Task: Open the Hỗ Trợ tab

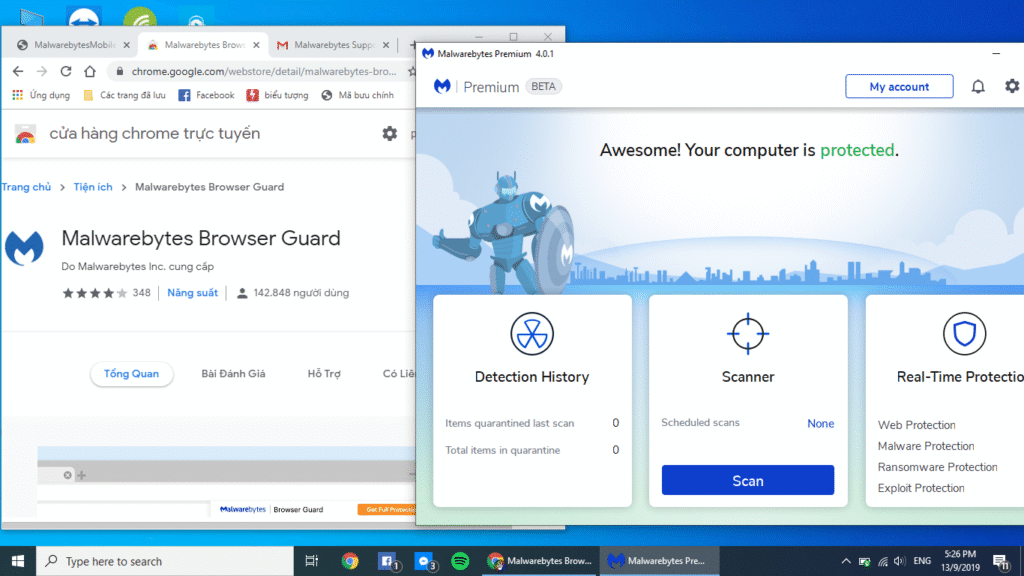Action: point(324,374)
